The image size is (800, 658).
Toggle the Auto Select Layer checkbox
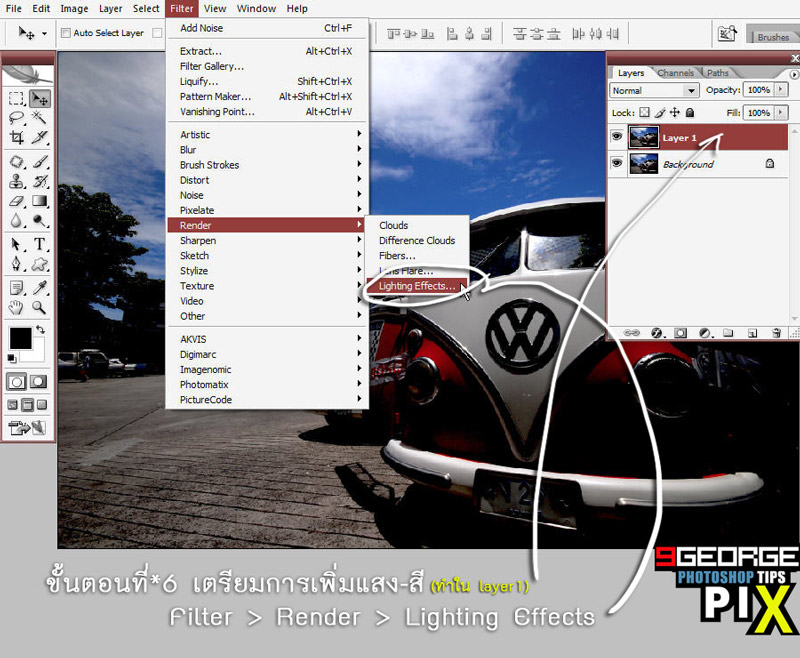pos(66,33)
